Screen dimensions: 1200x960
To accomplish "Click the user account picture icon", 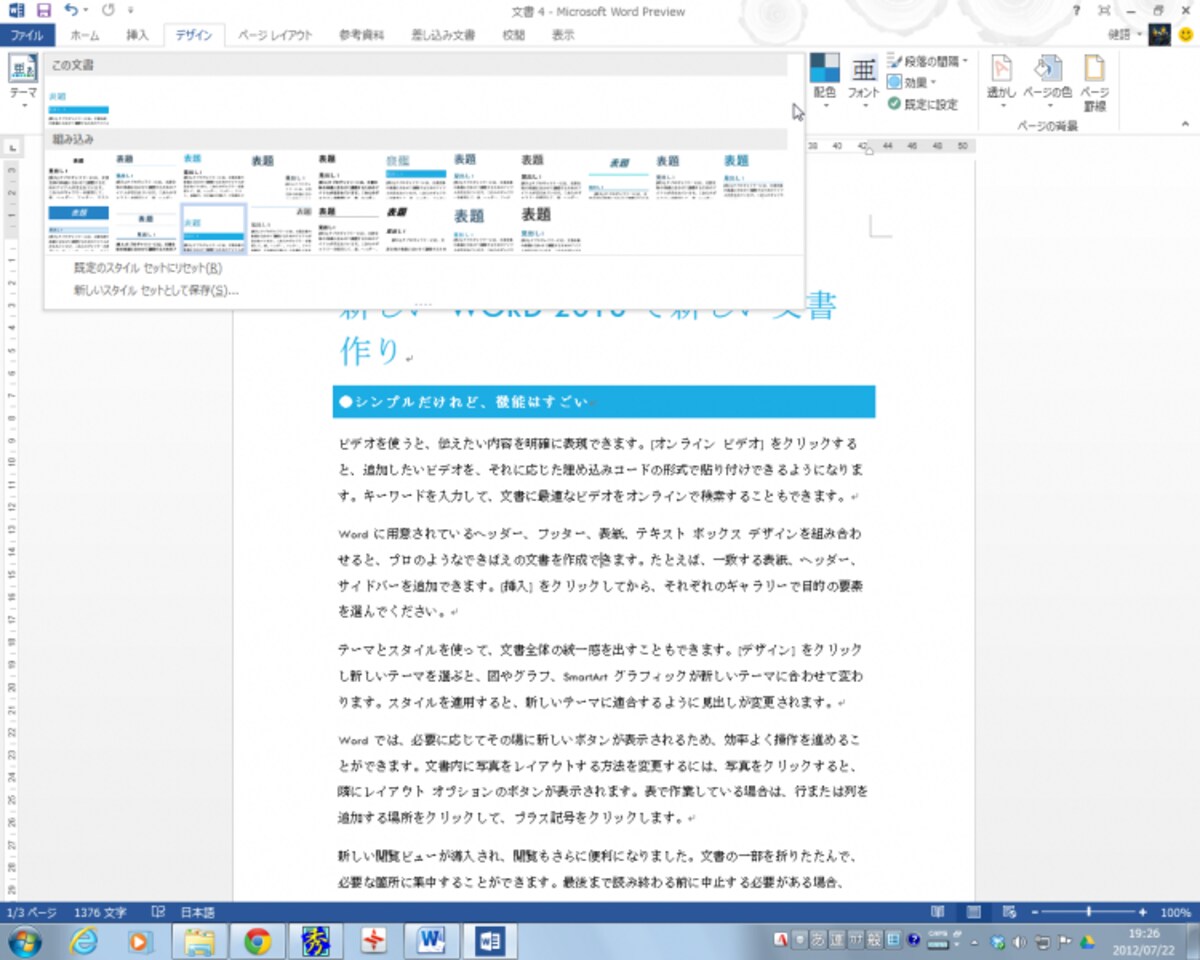I will coord(1160,35).
